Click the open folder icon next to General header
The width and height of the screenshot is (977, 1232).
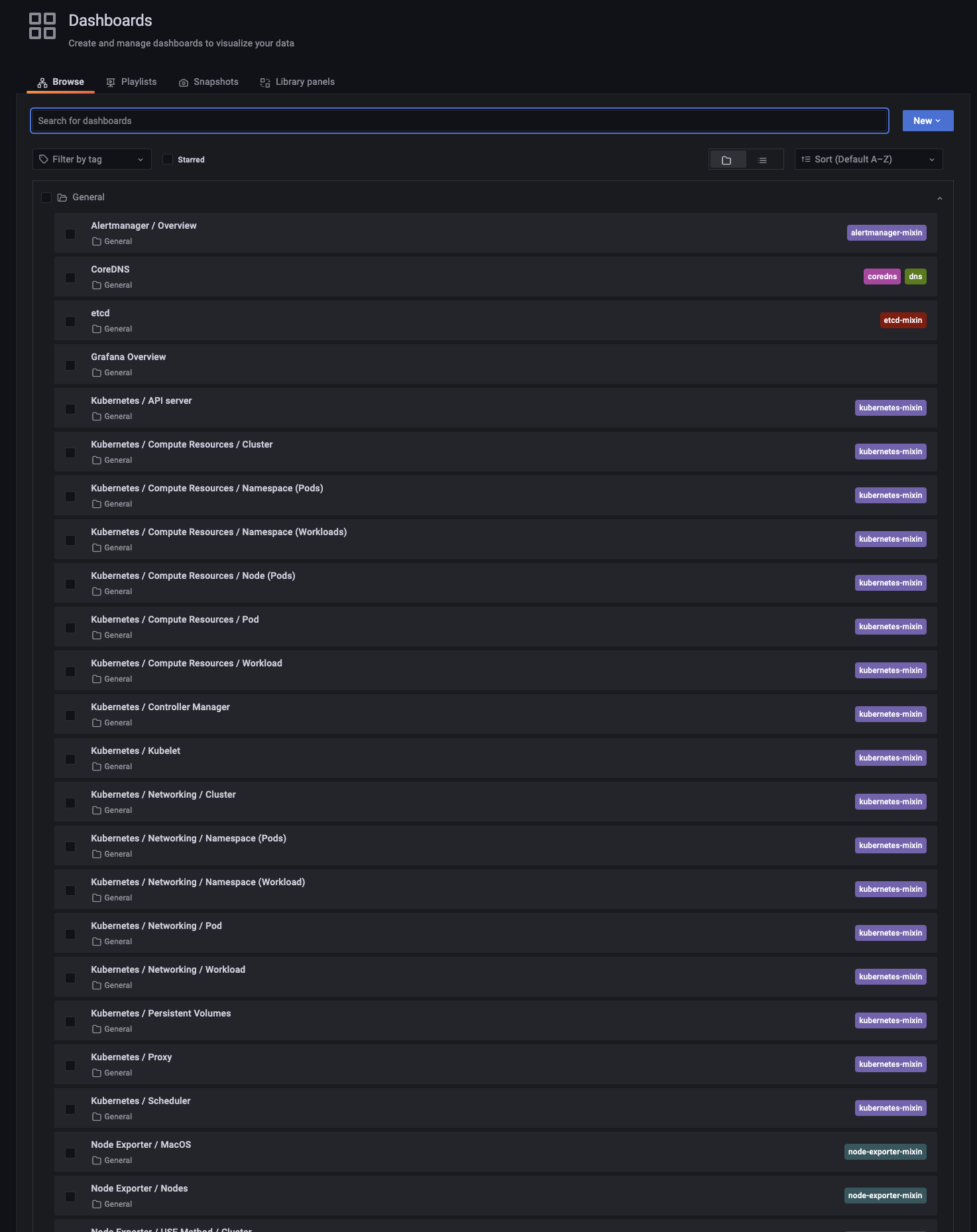pyautogui.click(x=62, y=198)
